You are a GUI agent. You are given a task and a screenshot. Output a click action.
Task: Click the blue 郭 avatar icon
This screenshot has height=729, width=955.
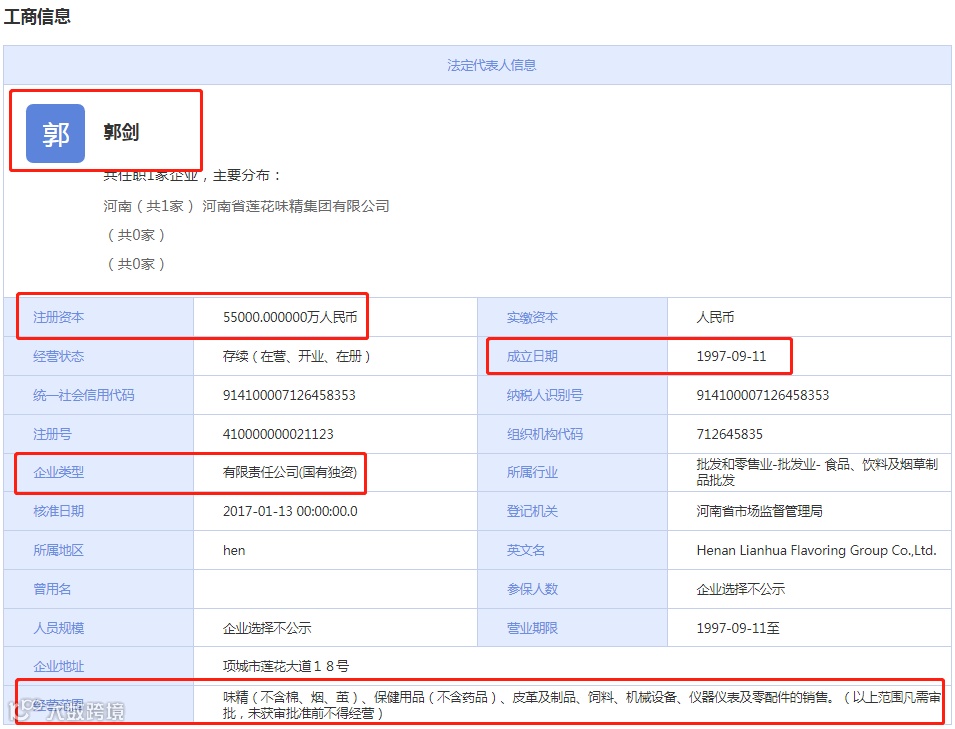pyautogui.click(x=55, y=133)
